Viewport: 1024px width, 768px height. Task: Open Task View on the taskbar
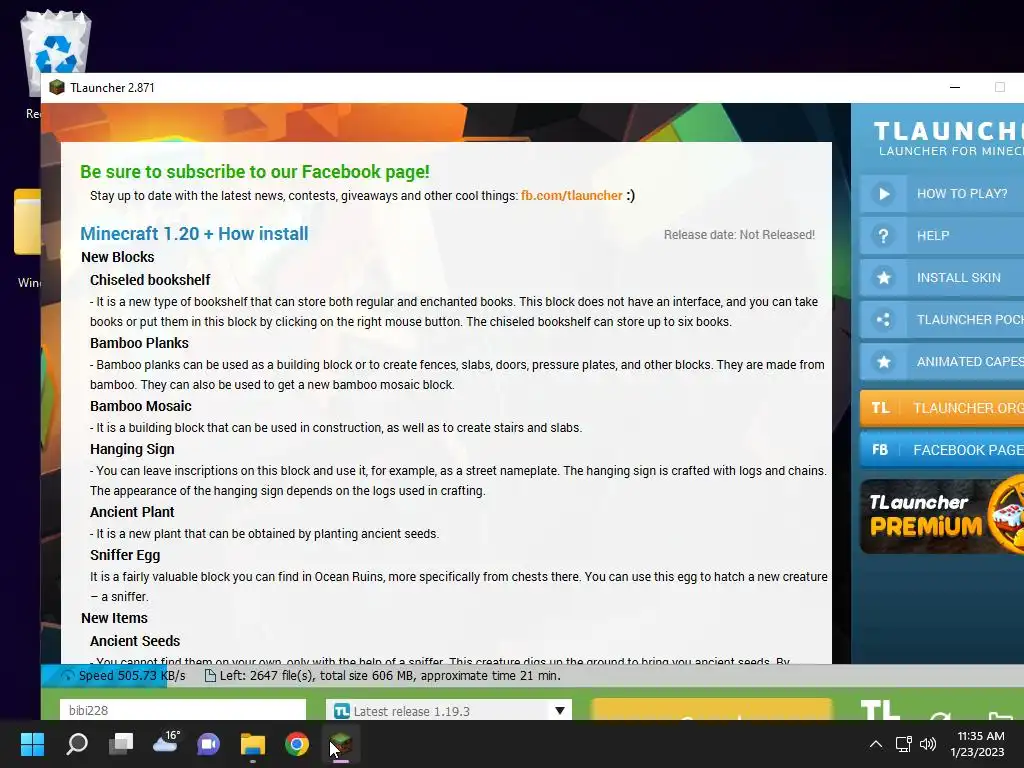pos(121,744)
